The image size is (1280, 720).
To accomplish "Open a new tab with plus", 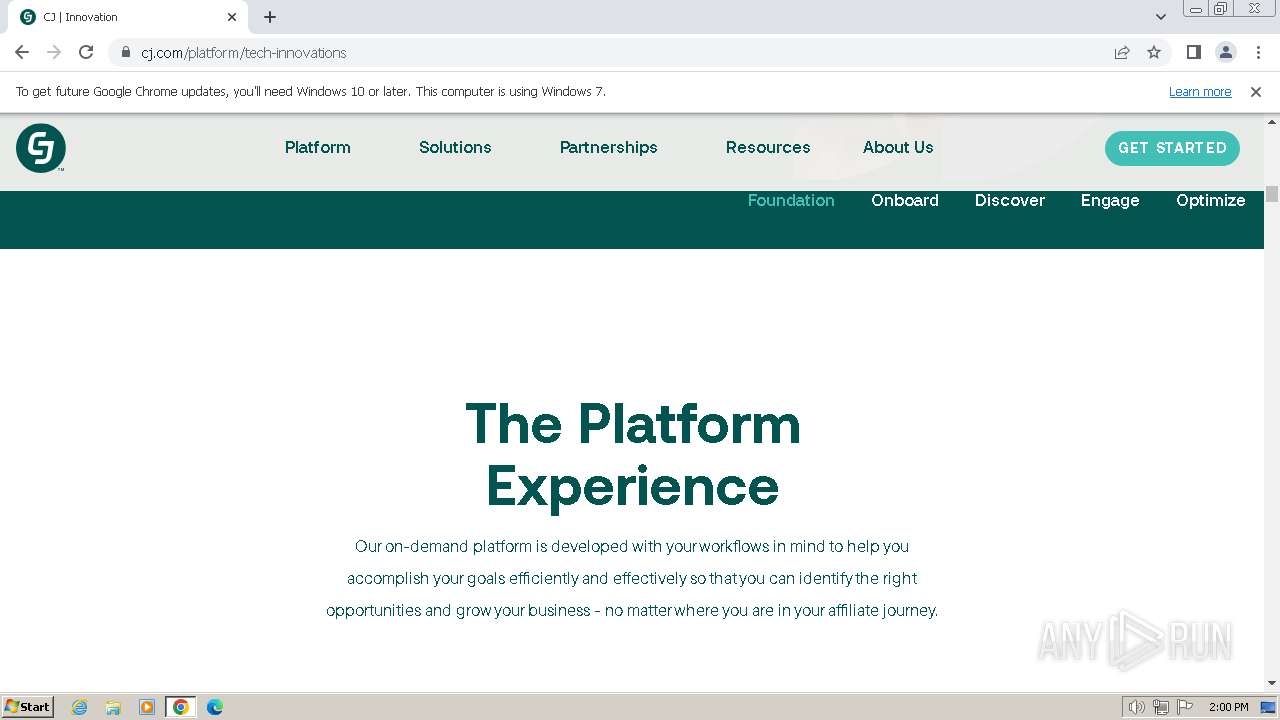I will (270, 17).
